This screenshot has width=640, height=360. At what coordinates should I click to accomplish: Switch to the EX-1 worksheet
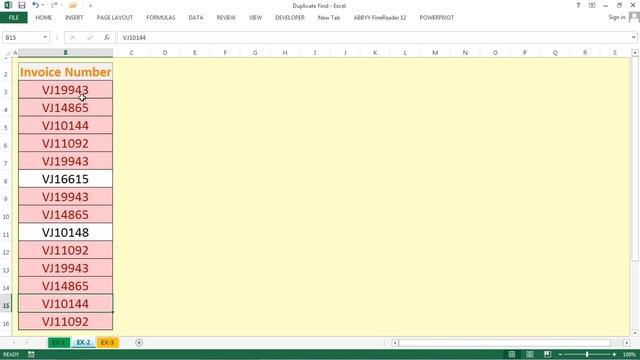pos(58,342)
